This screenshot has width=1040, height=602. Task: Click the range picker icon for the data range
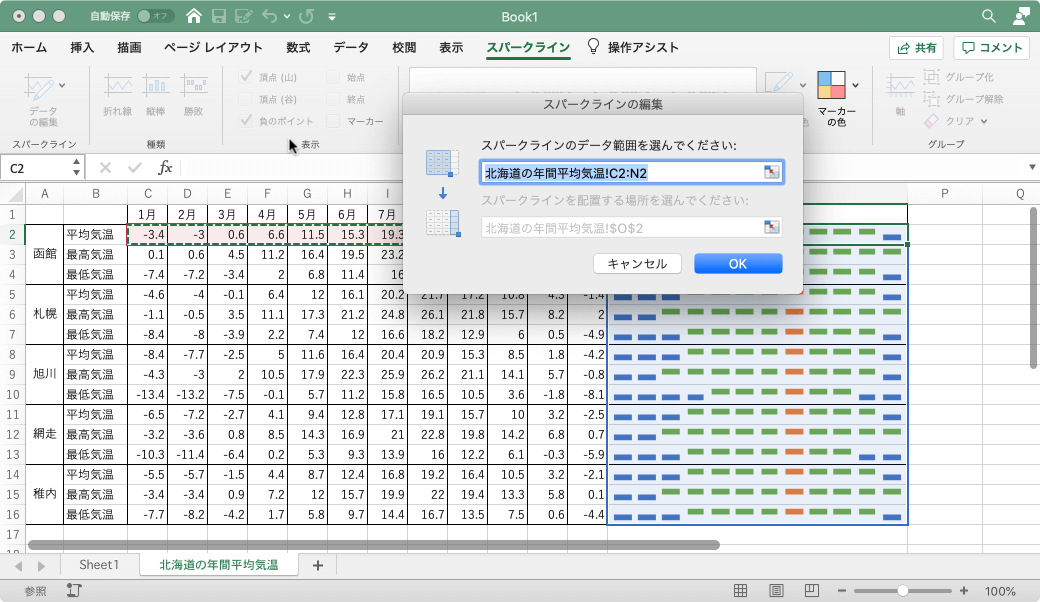click(x=771, y=172)
